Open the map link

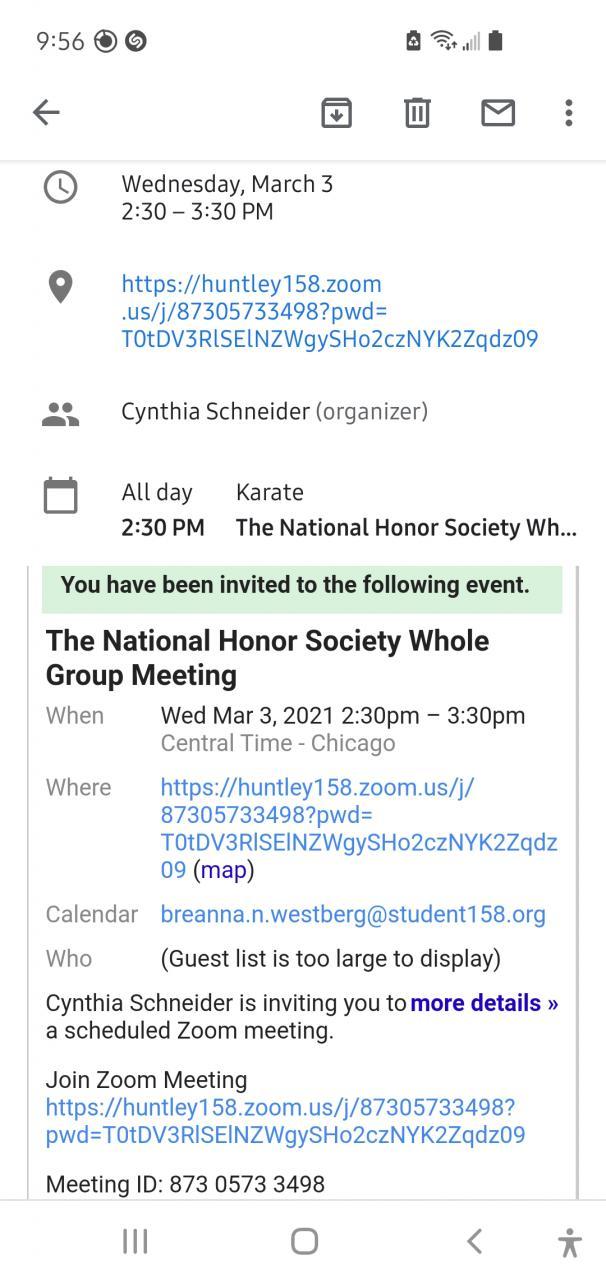click(x=223, y=870)
